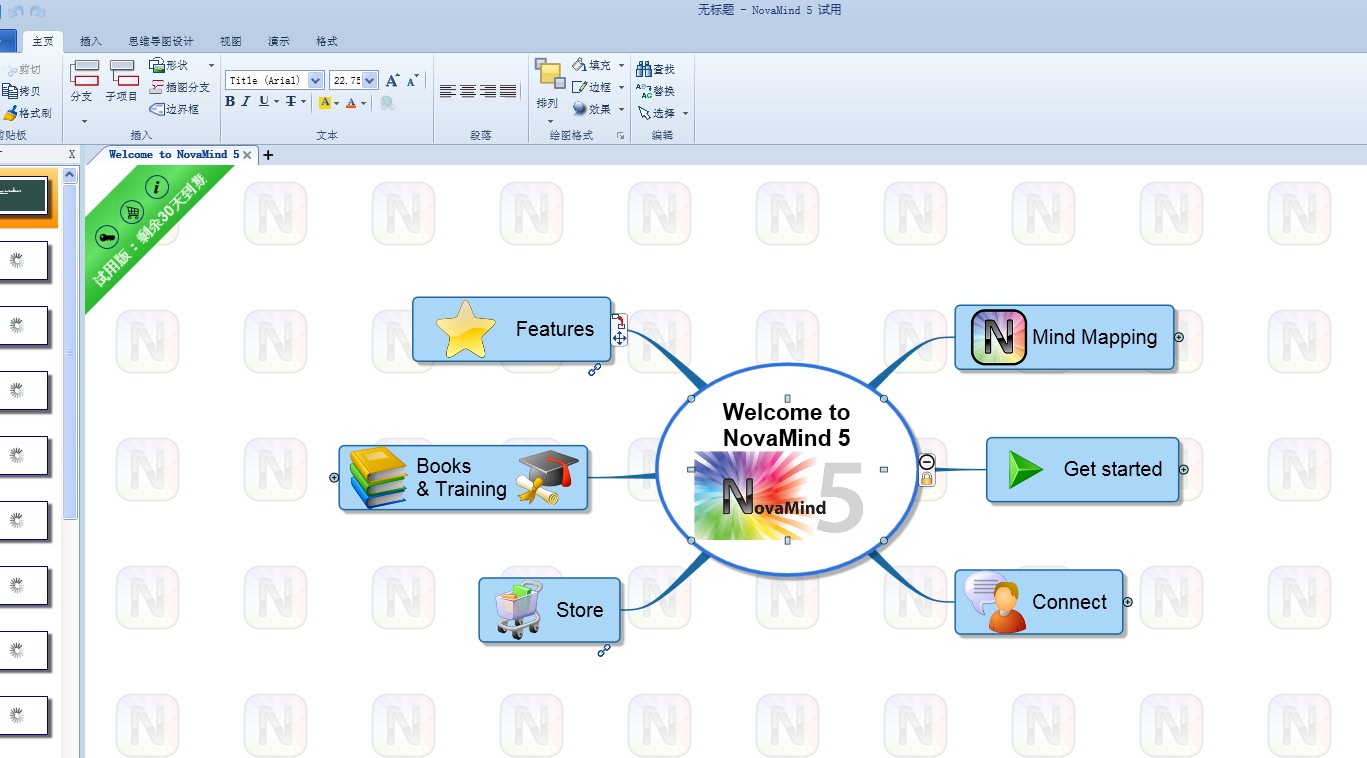The image size is (1367, 758).
Task: Close the Welcome to NovaMind 5 tab
Action: coord(247,155)
